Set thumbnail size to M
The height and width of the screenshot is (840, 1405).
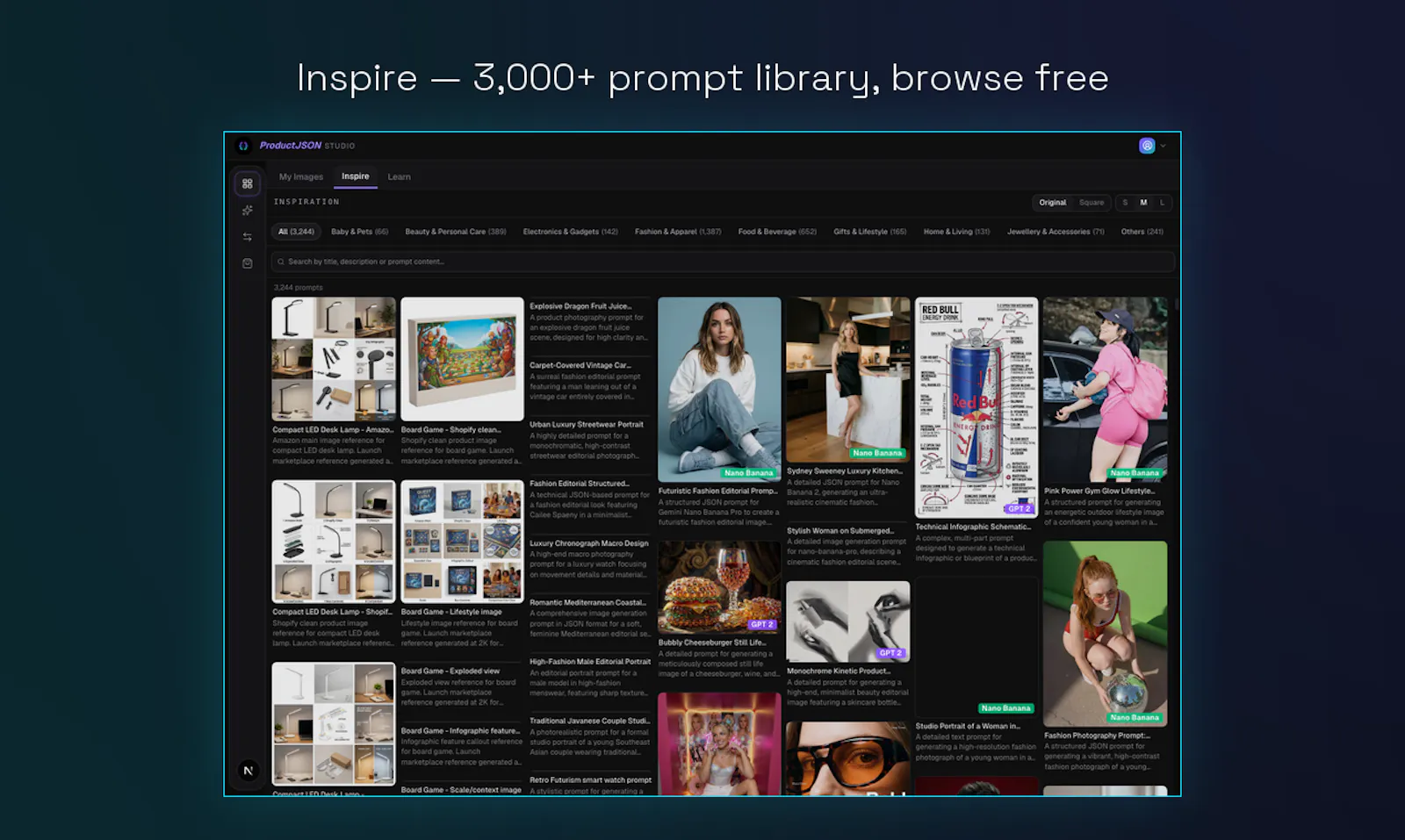pos(1143,203)
